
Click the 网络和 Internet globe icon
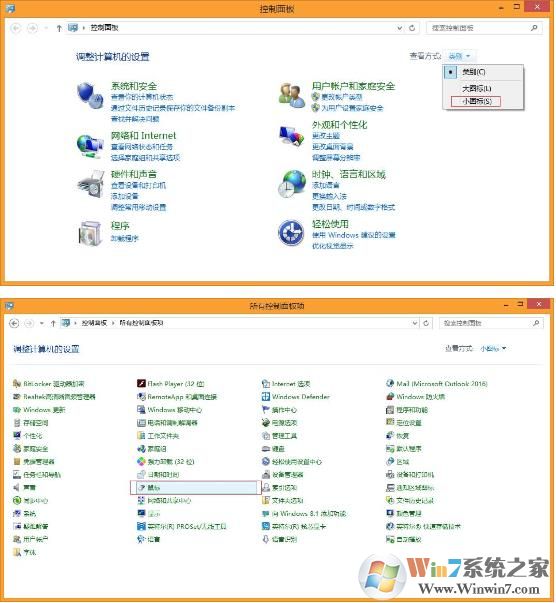click(90, 145)
